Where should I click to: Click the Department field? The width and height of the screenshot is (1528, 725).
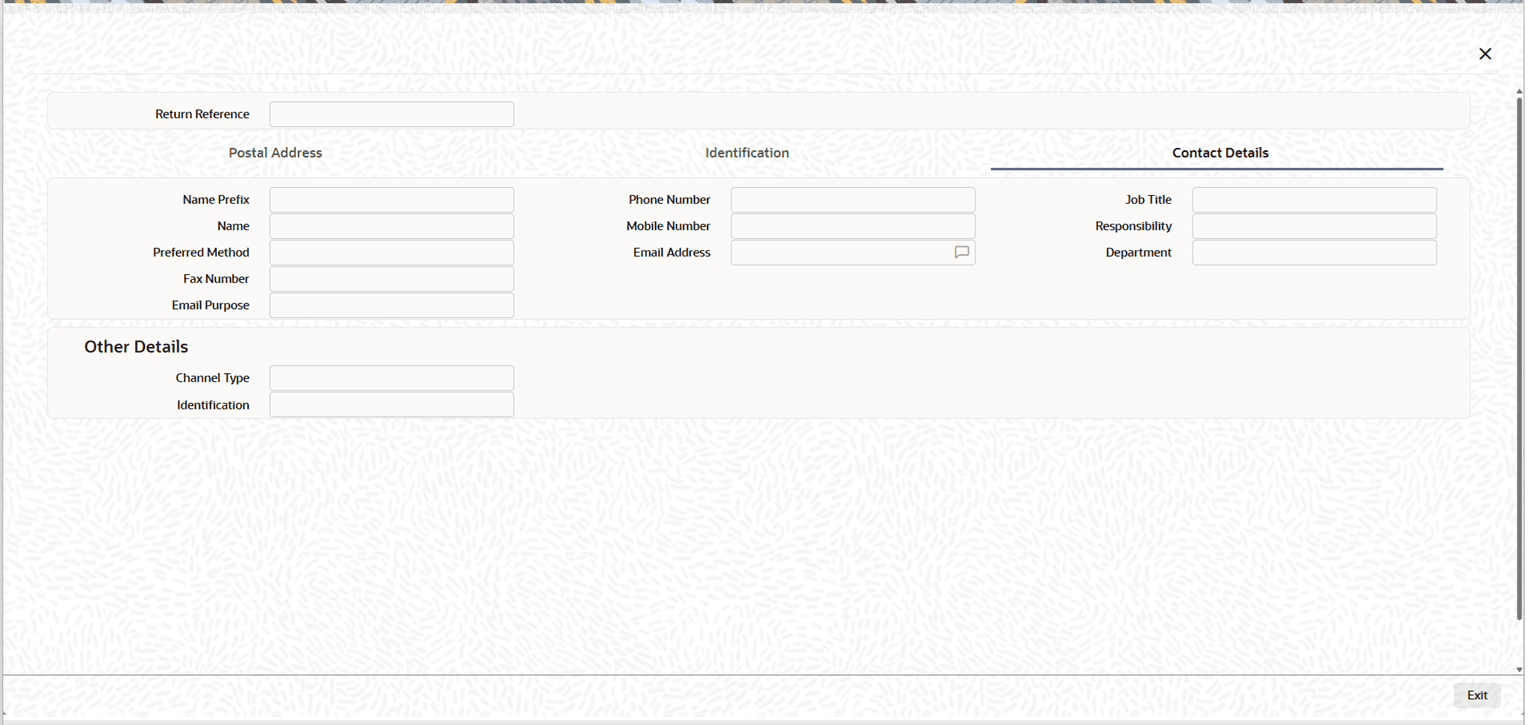coord(1314,253)
